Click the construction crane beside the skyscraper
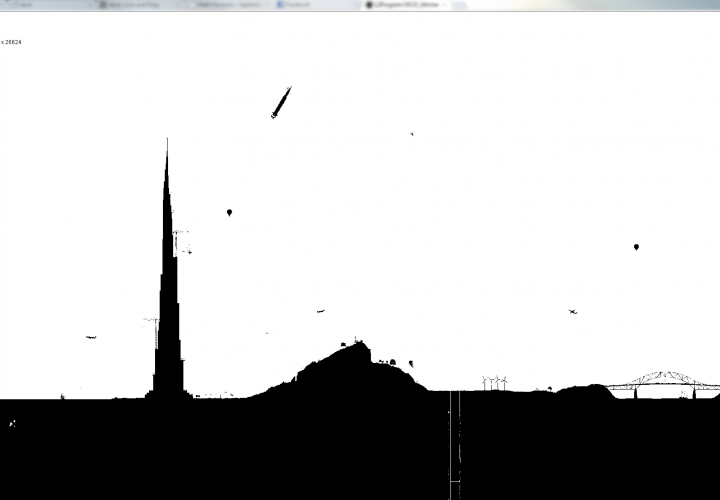 coord(180,241)
